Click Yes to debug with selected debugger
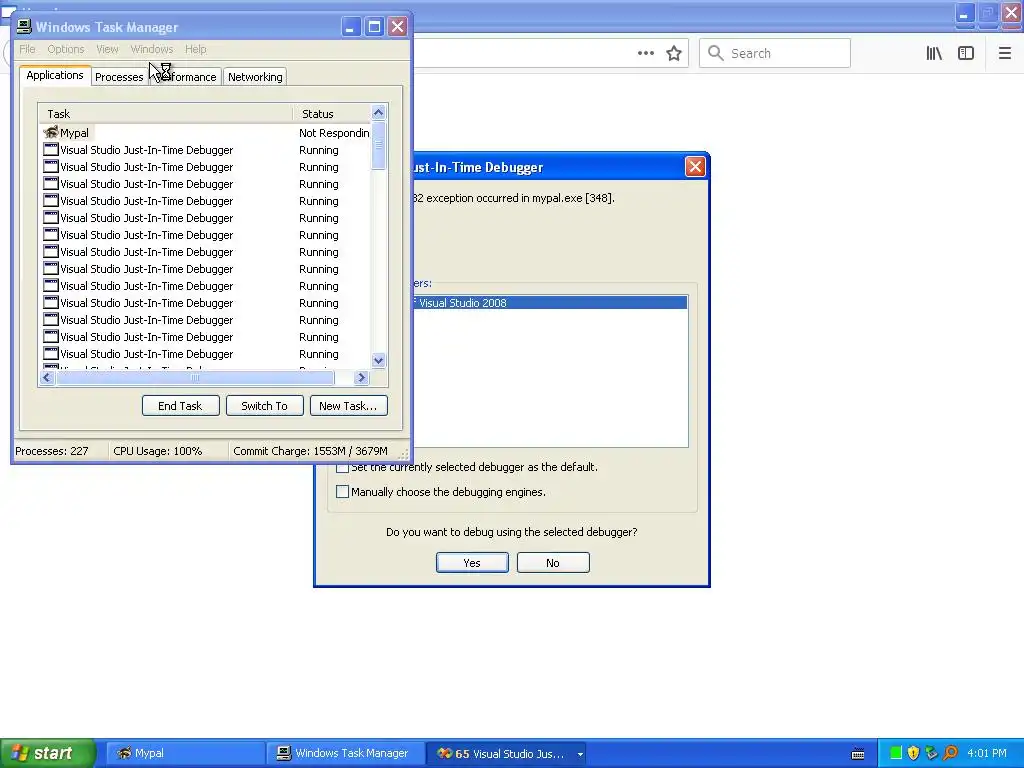1024x768 pixels. point(472,563)
